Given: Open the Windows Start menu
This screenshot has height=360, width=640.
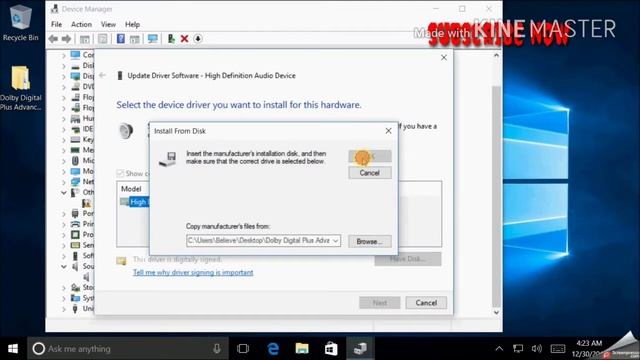Looking at the screenshot, I should click(13, 349).
